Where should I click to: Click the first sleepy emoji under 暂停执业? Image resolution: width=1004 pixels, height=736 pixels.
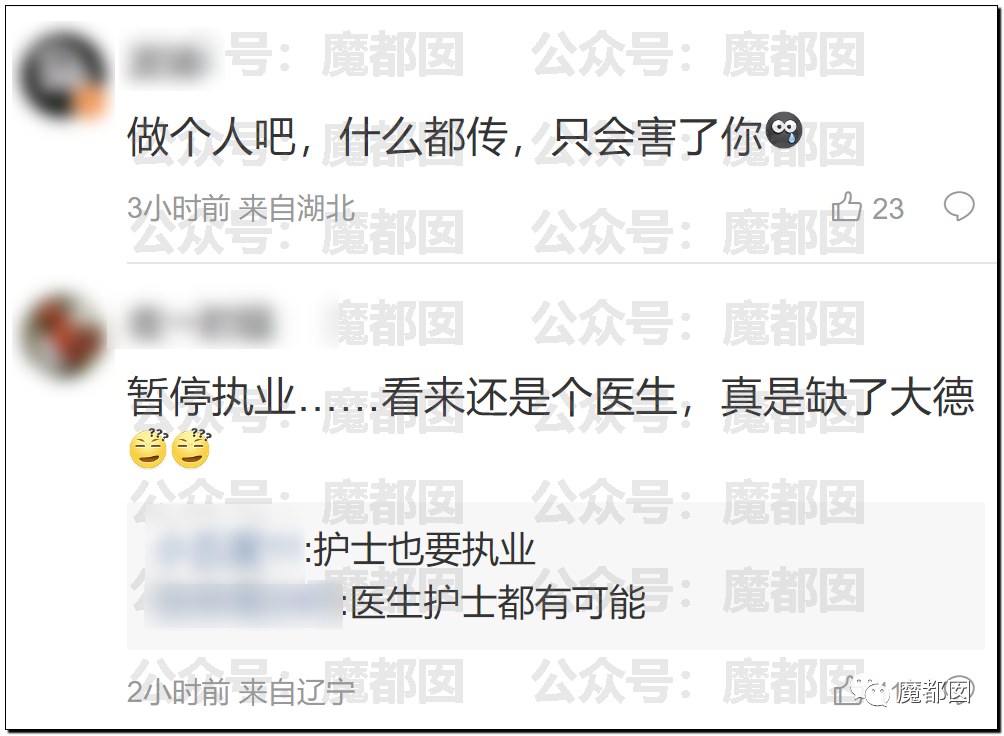coord(148,448)
